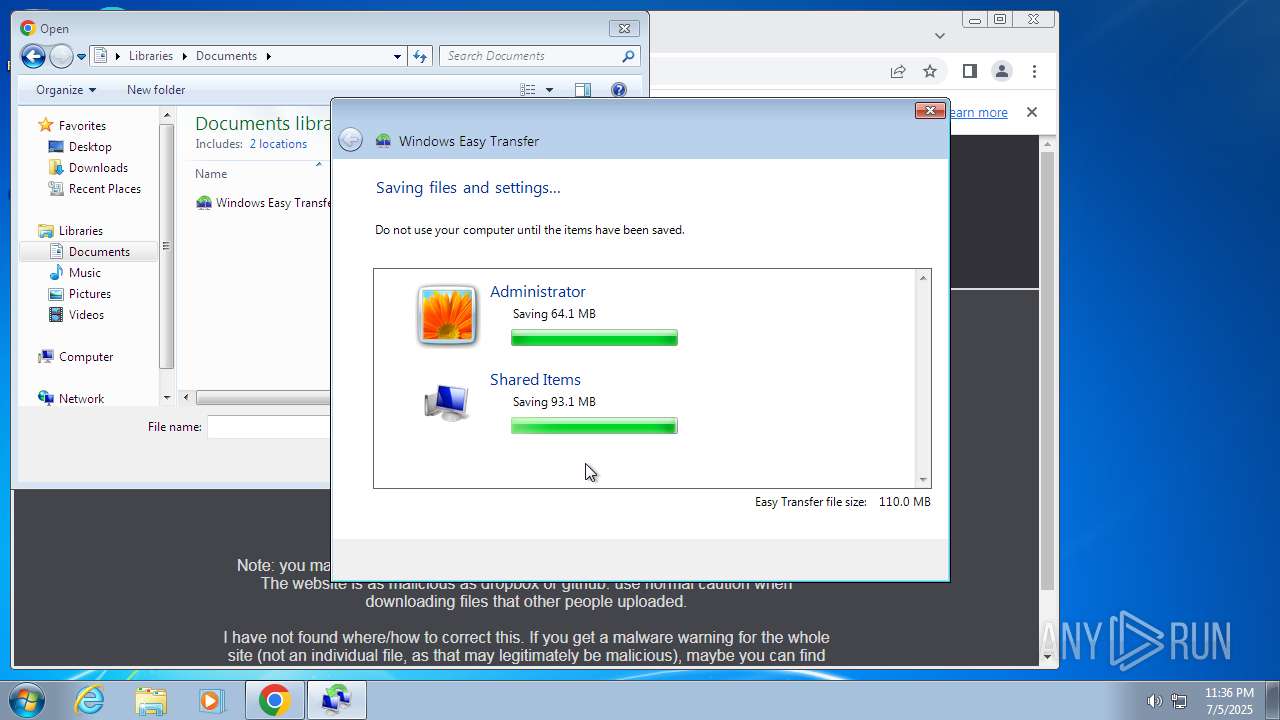Click the address bar dropdown arrow
1280x720 pixels.
point(397,56)
